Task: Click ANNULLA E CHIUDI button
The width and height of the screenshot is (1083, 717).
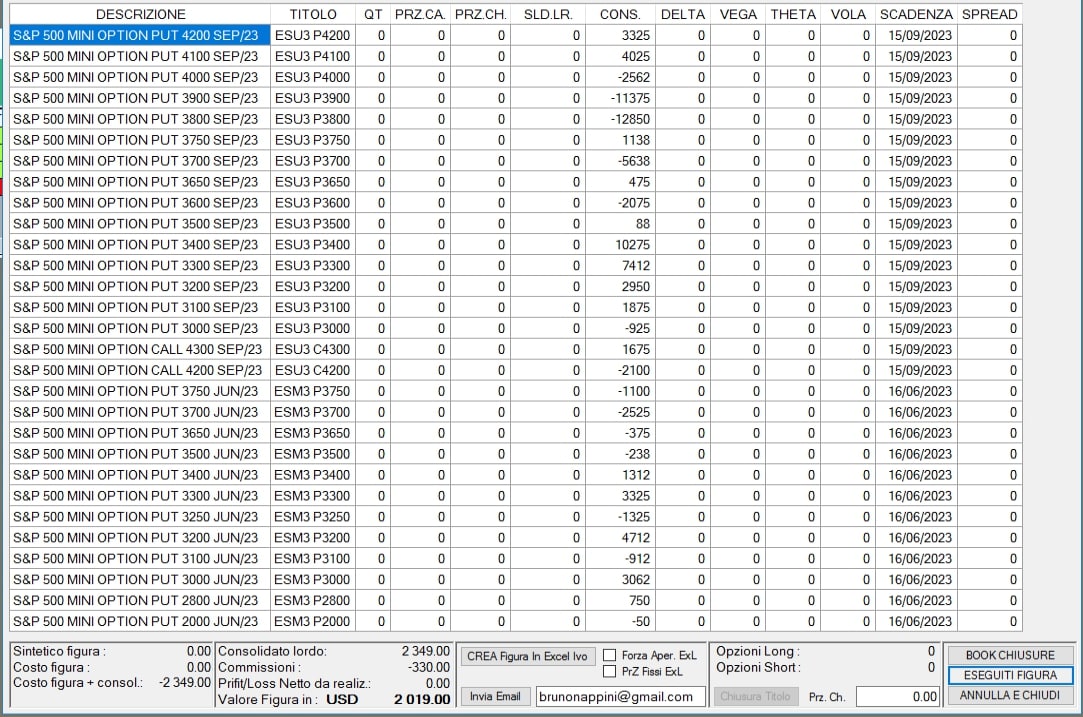Action: pos(1010,696)
